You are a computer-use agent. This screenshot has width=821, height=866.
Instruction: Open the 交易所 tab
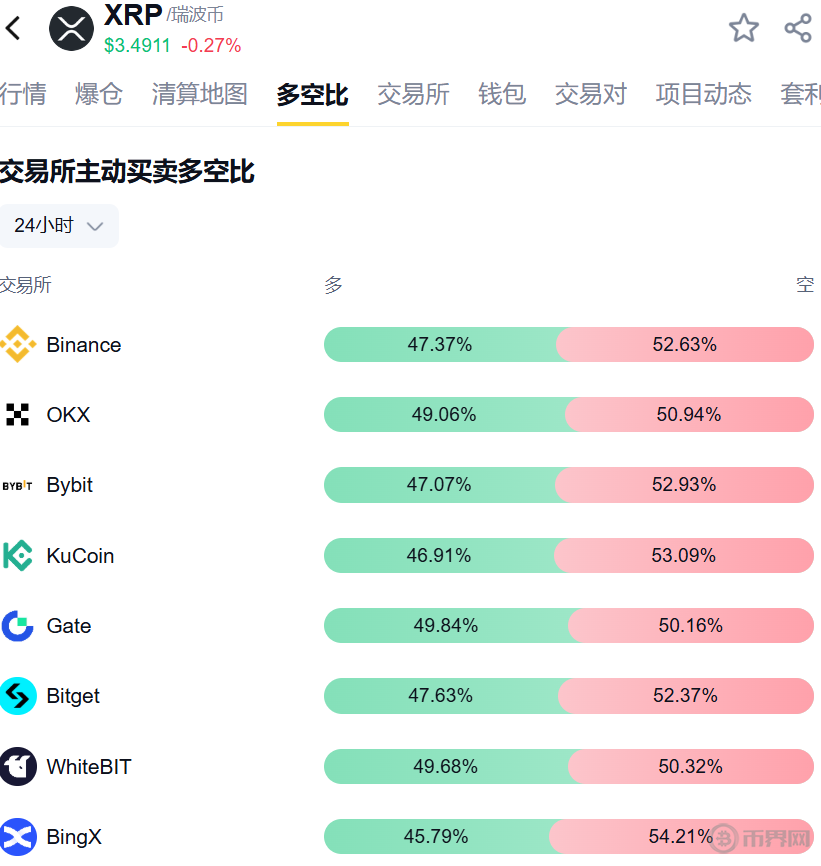[413, 94]
